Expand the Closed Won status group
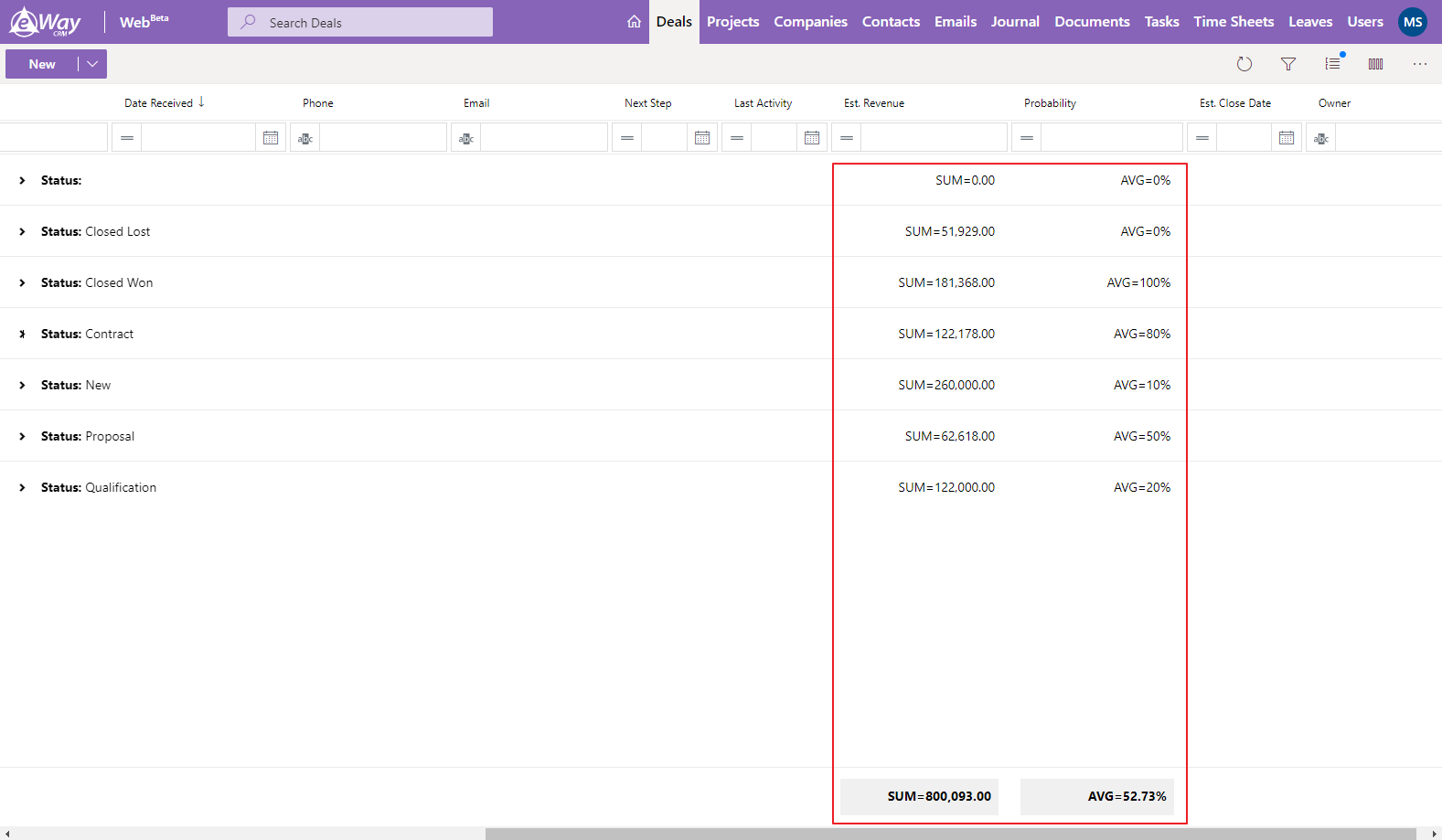The height and width of the screenshot is (840, 1442). tap(22, 283)
